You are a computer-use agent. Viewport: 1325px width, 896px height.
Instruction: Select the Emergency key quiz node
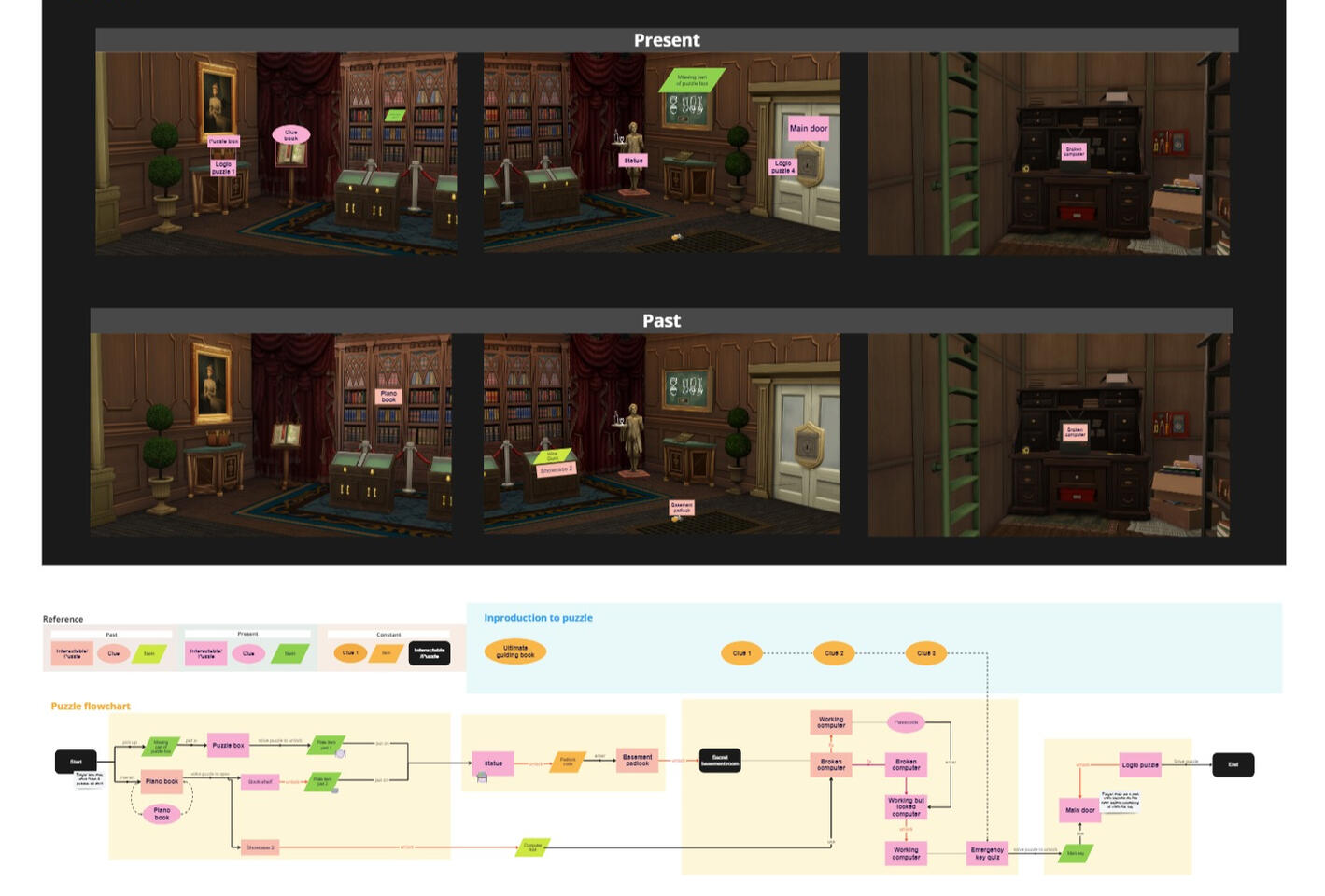pos(987,853)
